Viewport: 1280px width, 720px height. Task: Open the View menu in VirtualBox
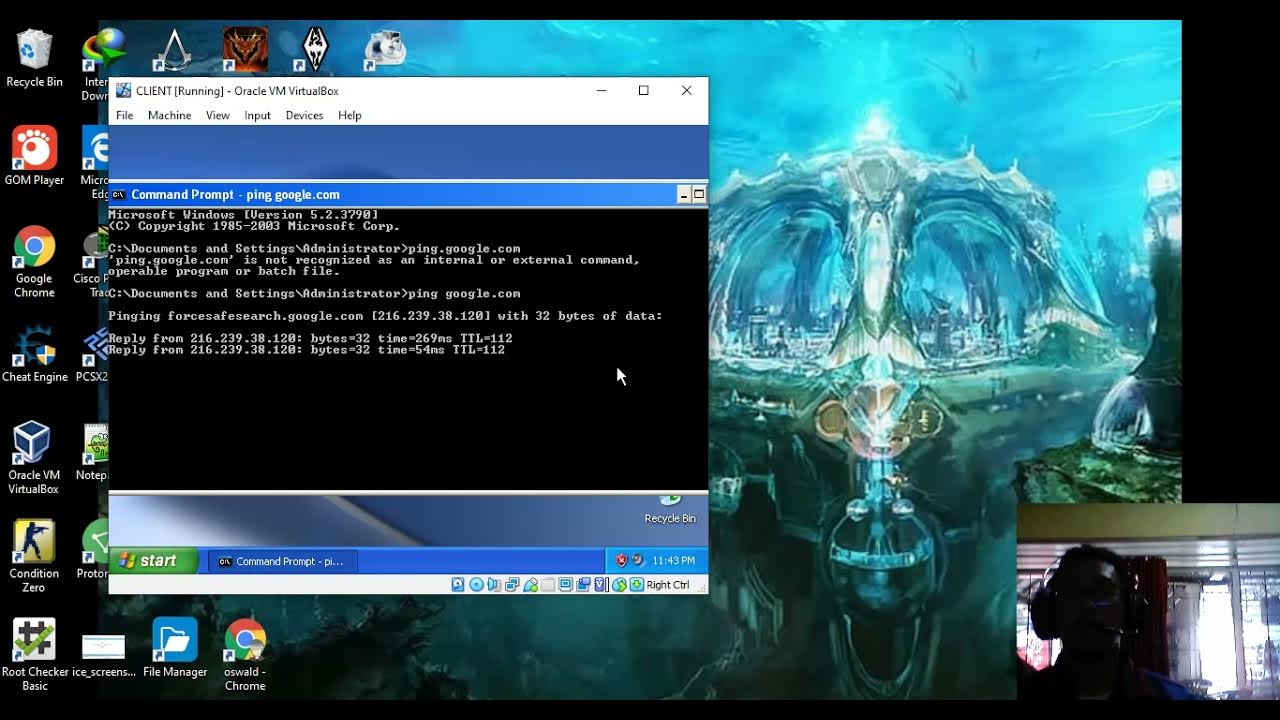[x=218, y=115]
